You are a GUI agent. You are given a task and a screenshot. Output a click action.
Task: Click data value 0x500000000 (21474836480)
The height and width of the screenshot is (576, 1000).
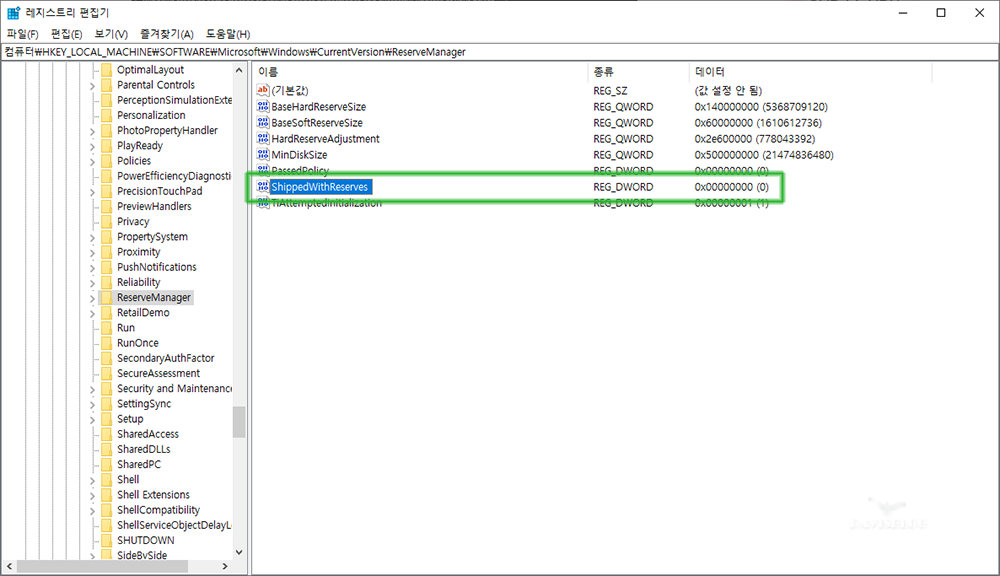coord(763,154)
